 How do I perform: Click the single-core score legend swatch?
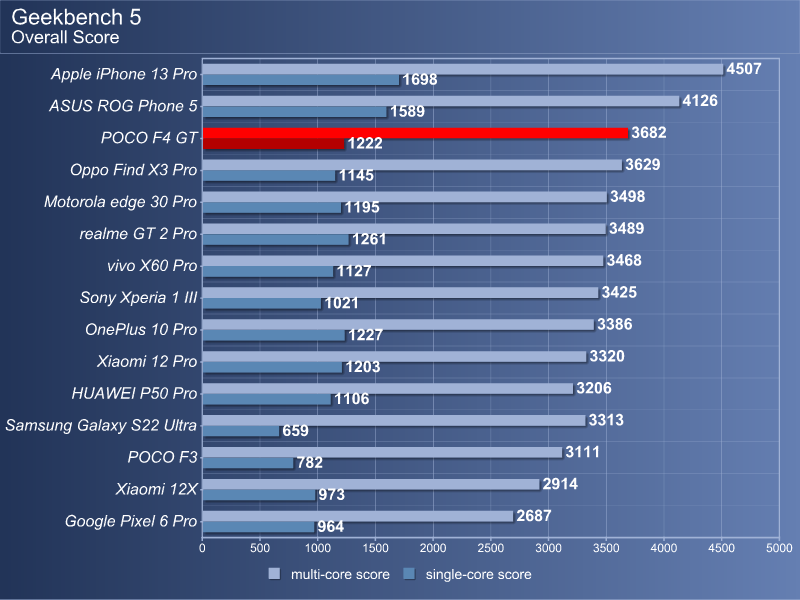pos(409,574)
